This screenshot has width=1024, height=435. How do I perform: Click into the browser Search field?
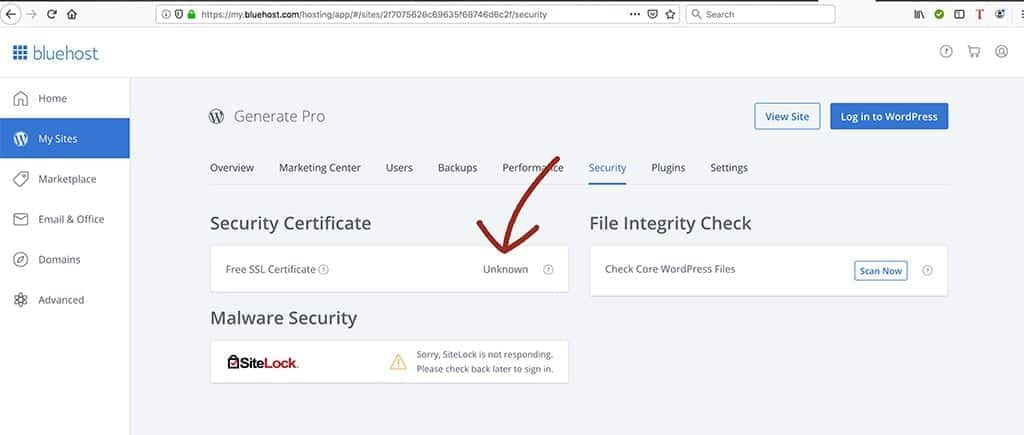pyautogui.click(x=765, y=15)
